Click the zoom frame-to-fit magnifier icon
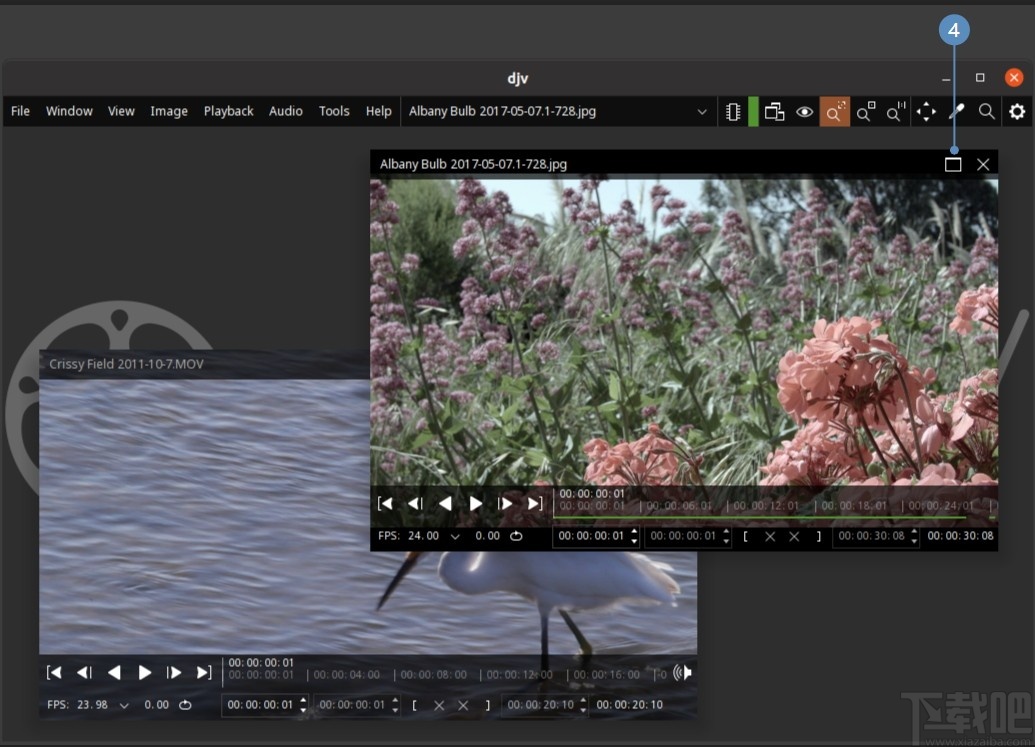The width and height of the screenshot is (1035, 747). [x=835, y=112]
